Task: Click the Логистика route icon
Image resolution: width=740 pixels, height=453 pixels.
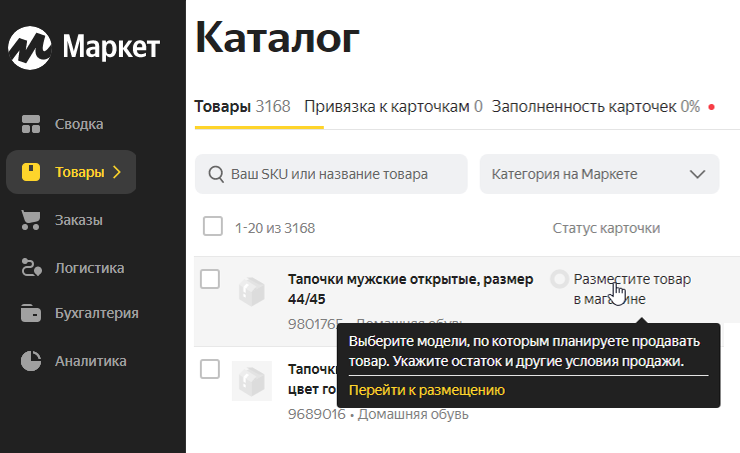Action: click(x=31, y=267)
